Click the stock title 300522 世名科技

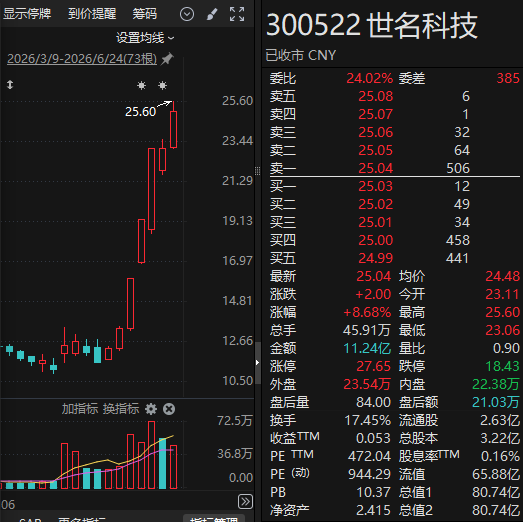click(x=372, y=25)
